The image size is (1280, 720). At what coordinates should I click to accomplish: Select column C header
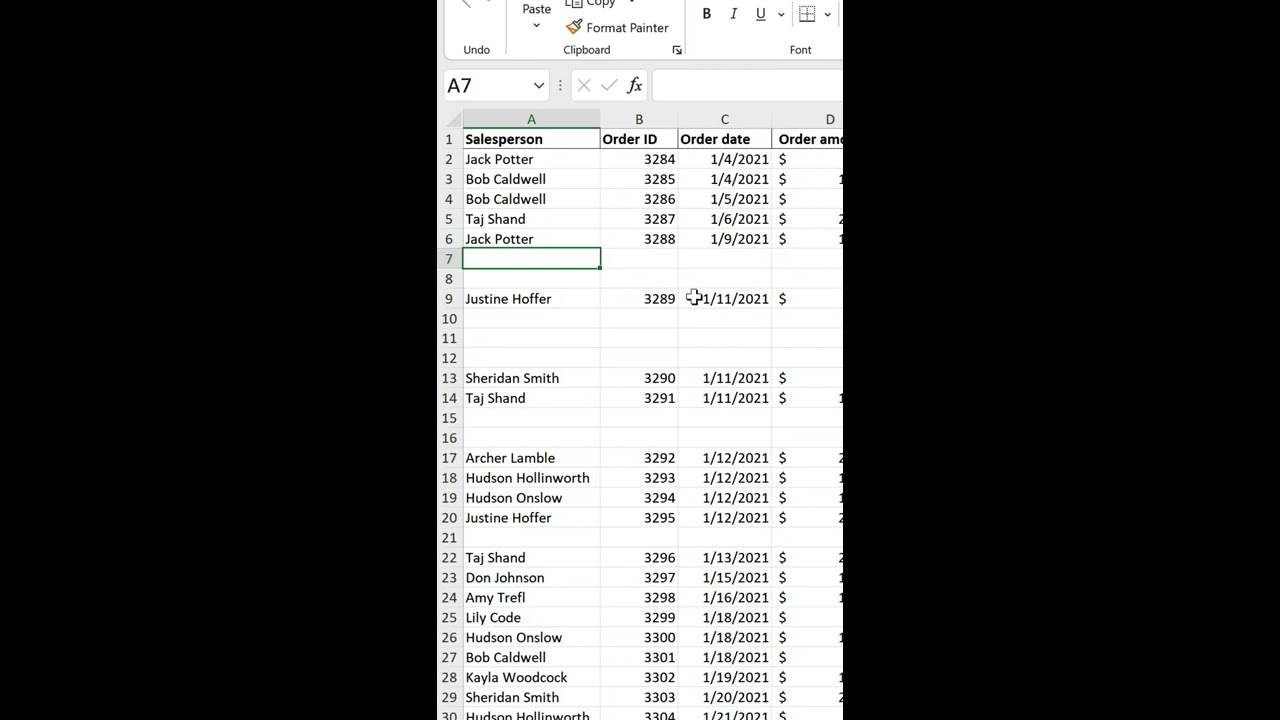click(725, 120)
